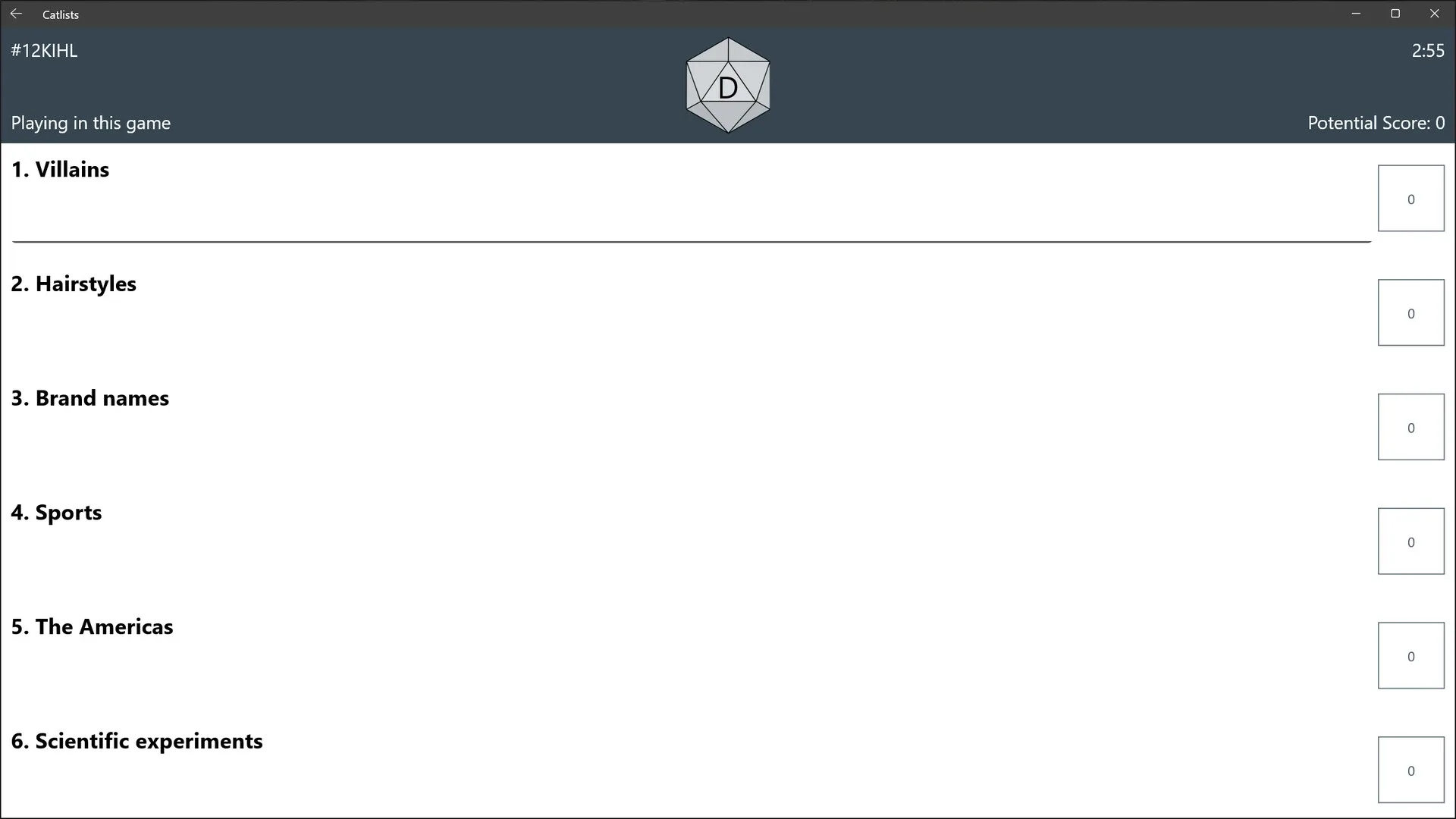Viewport: 1456px width, 819px height.
Task: Minimize the Catlists window
Action: 1356,14
